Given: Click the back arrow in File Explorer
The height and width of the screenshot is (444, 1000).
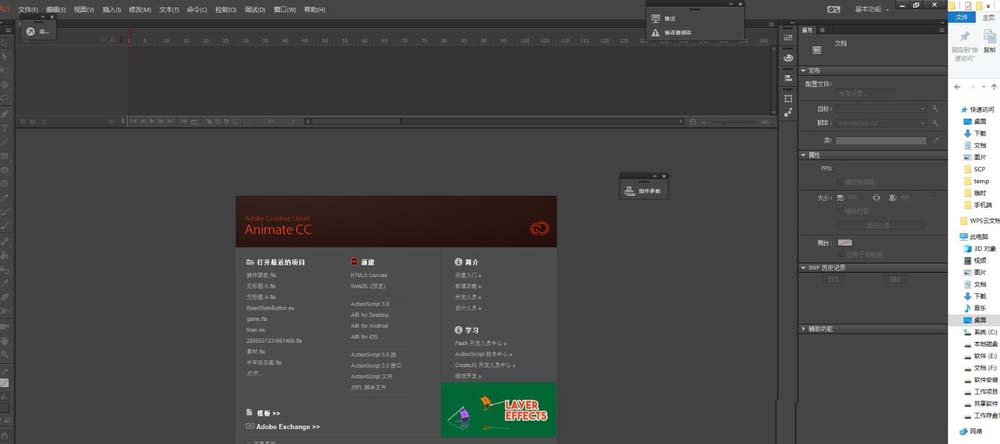Looking at the screenshot, I should point(957,87).
